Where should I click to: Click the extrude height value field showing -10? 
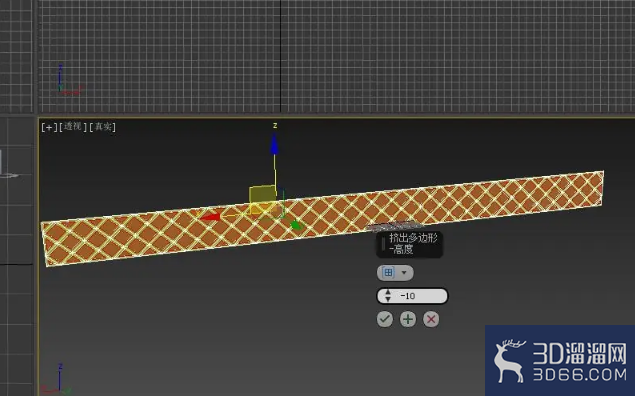tap(412, 296)
